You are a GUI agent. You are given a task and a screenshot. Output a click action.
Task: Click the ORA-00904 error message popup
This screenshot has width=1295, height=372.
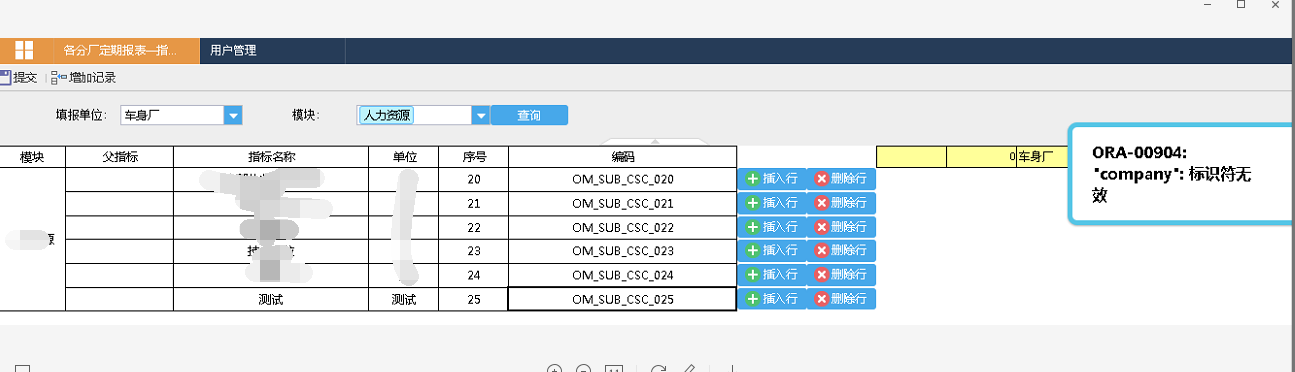(x=1182, y=174)
